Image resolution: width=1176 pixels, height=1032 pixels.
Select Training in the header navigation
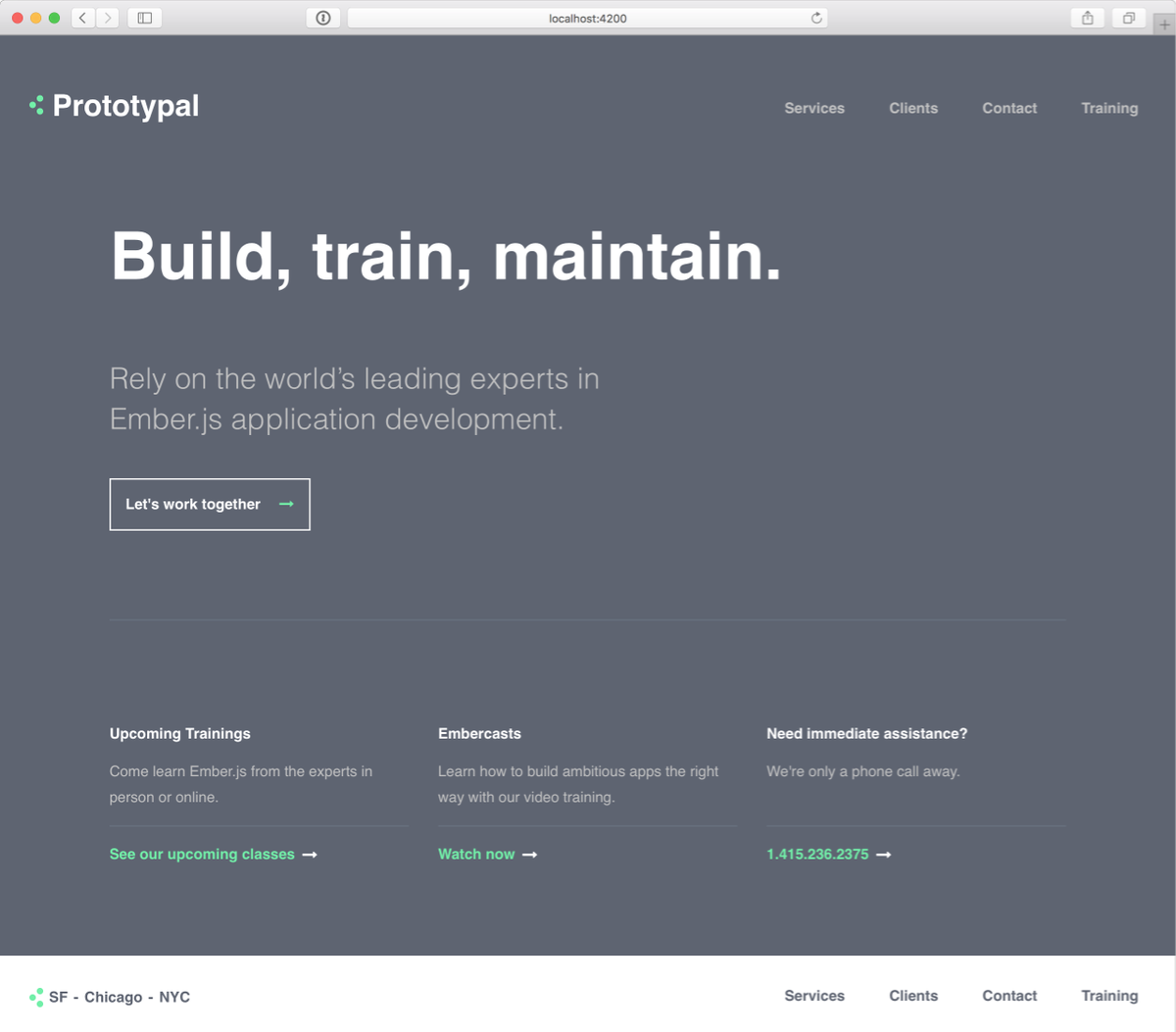pos(1109,108)
